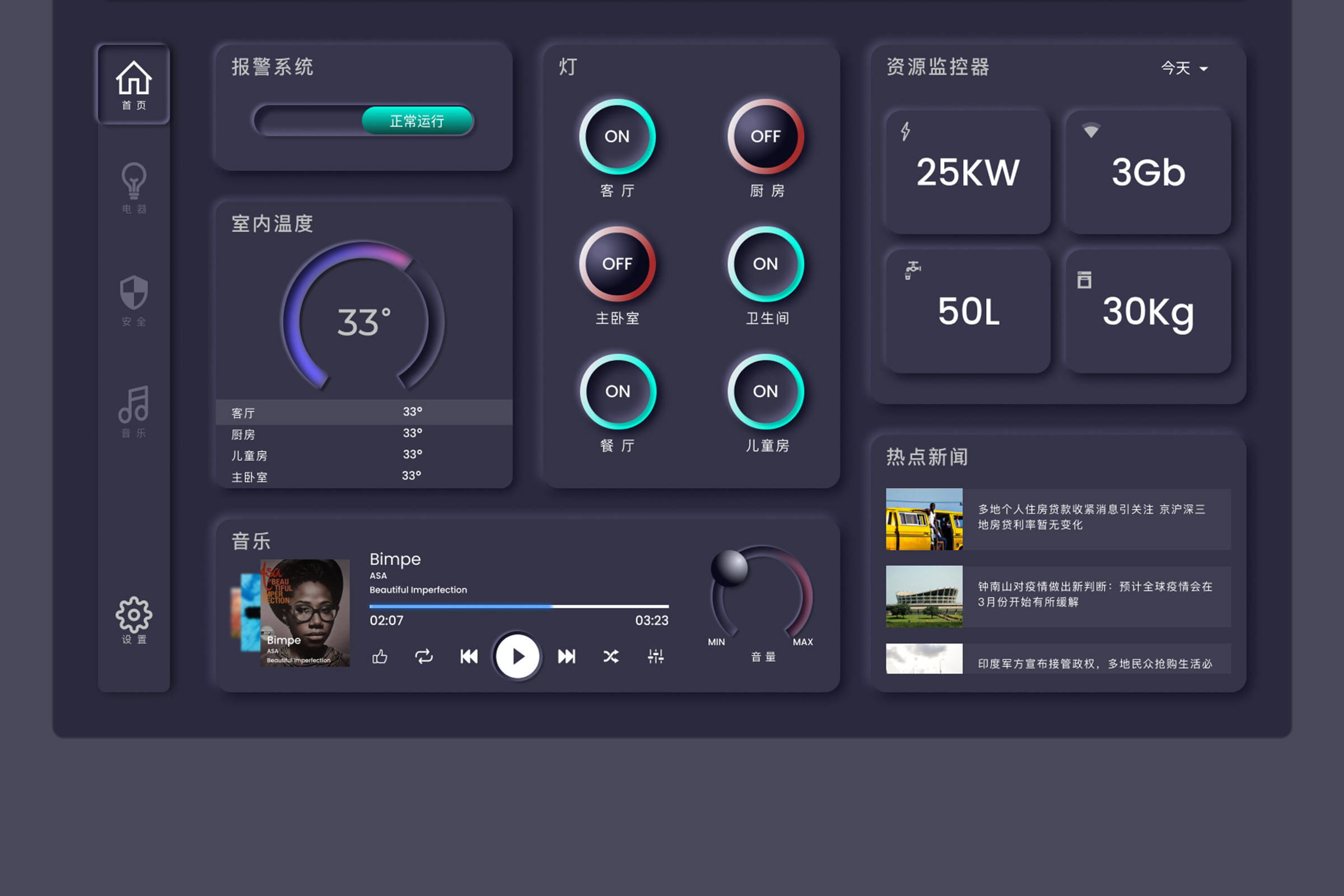Click the song progress bar
The image size is (1344, 896).
tap(519, 606)
